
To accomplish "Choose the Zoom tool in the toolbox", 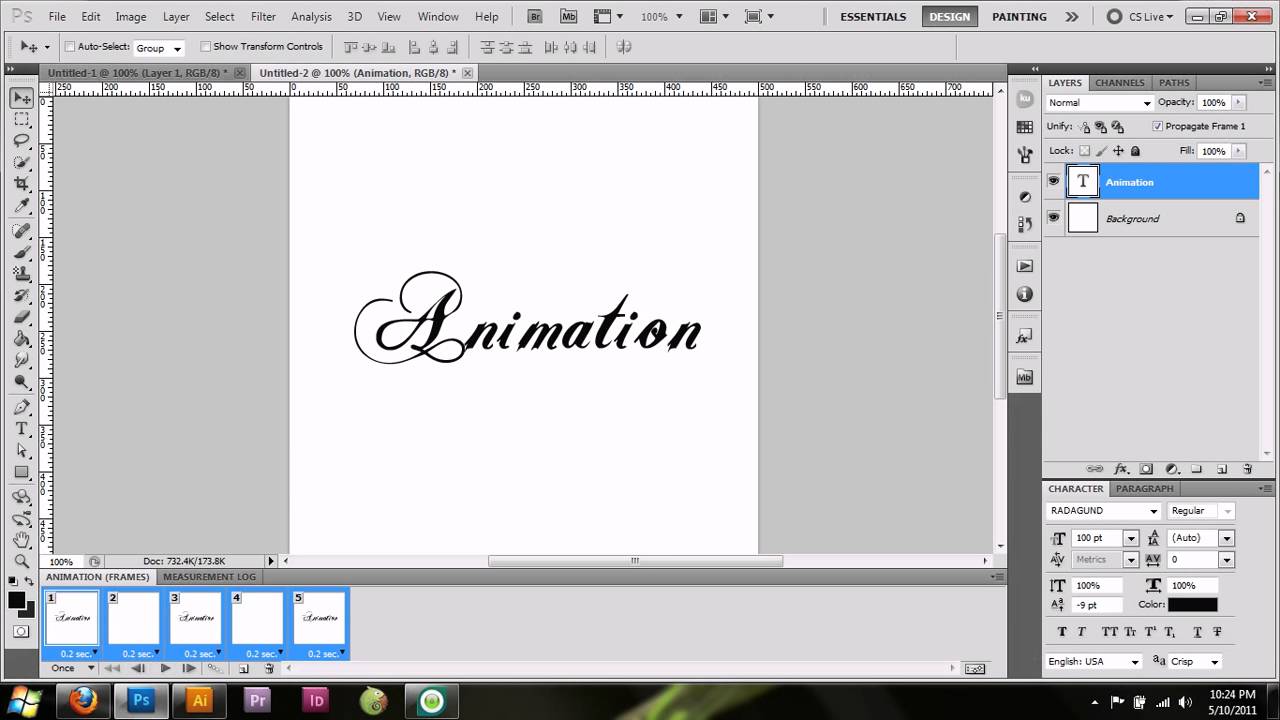I will 21,561.
